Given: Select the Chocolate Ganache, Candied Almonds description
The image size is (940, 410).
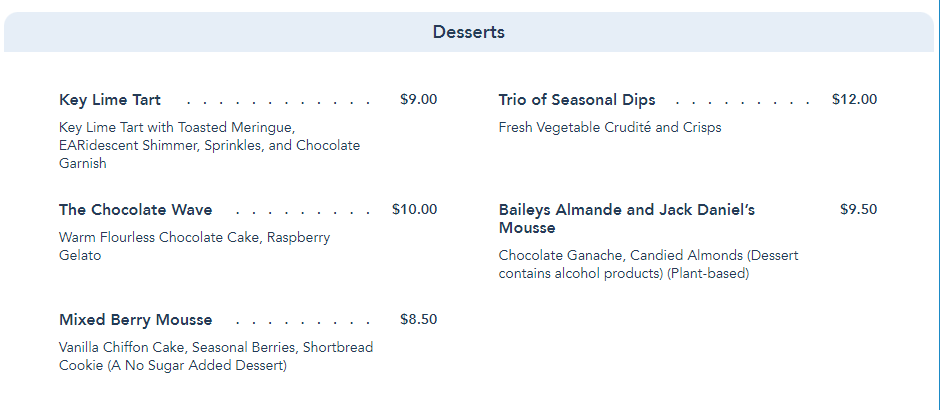Looking at the screenshot, I should coord(648,264).
